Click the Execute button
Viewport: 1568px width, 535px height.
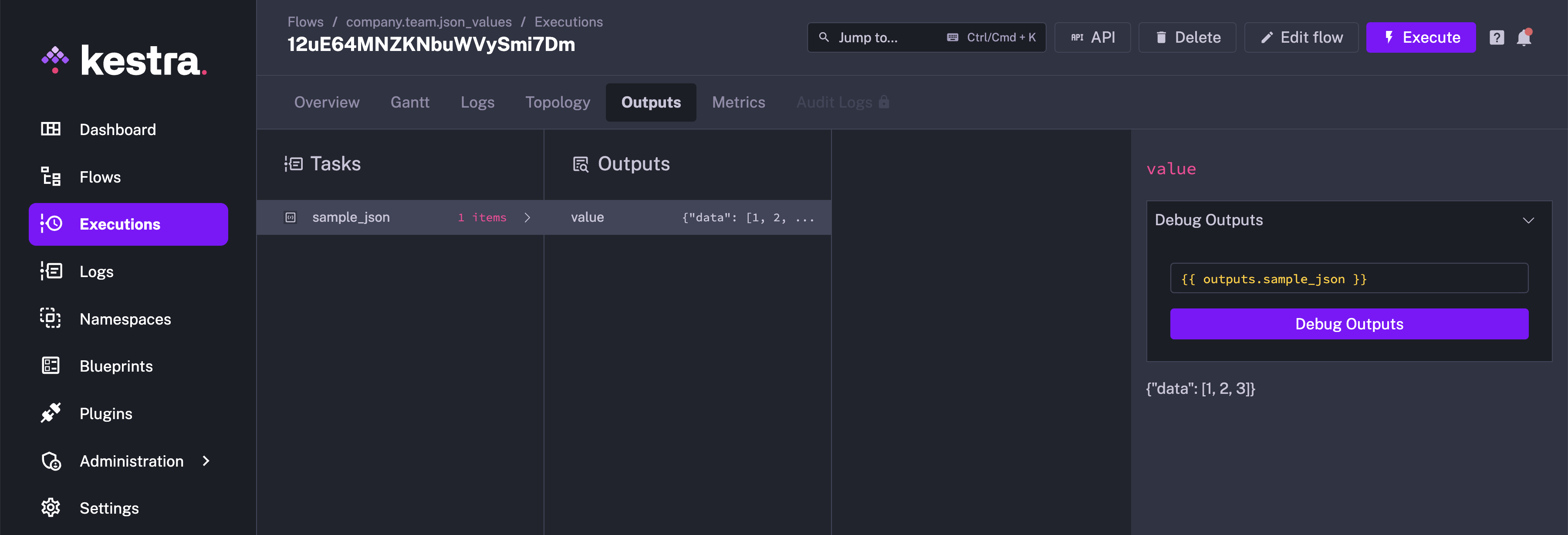coord(1421,37)
